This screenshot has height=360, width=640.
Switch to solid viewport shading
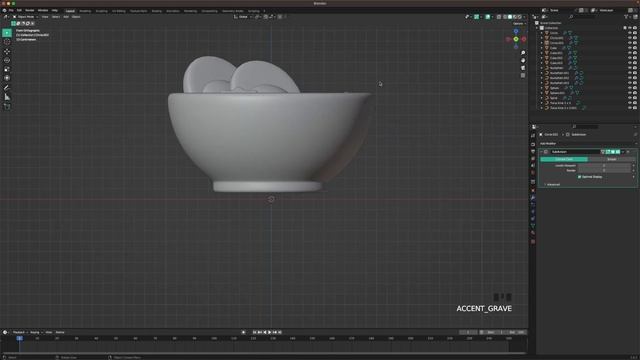510,17
